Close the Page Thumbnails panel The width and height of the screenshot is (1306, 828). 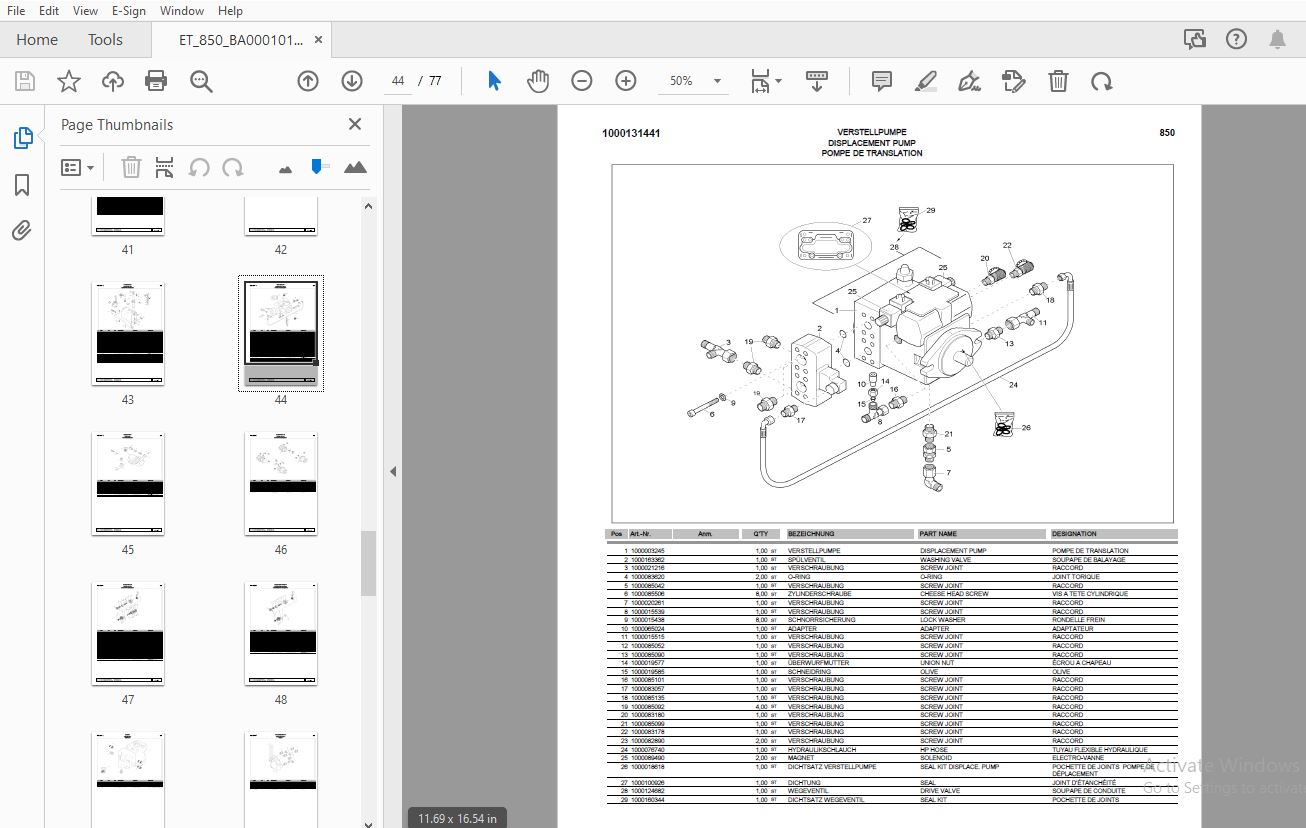pyautogui.click(x=354, y=124)
